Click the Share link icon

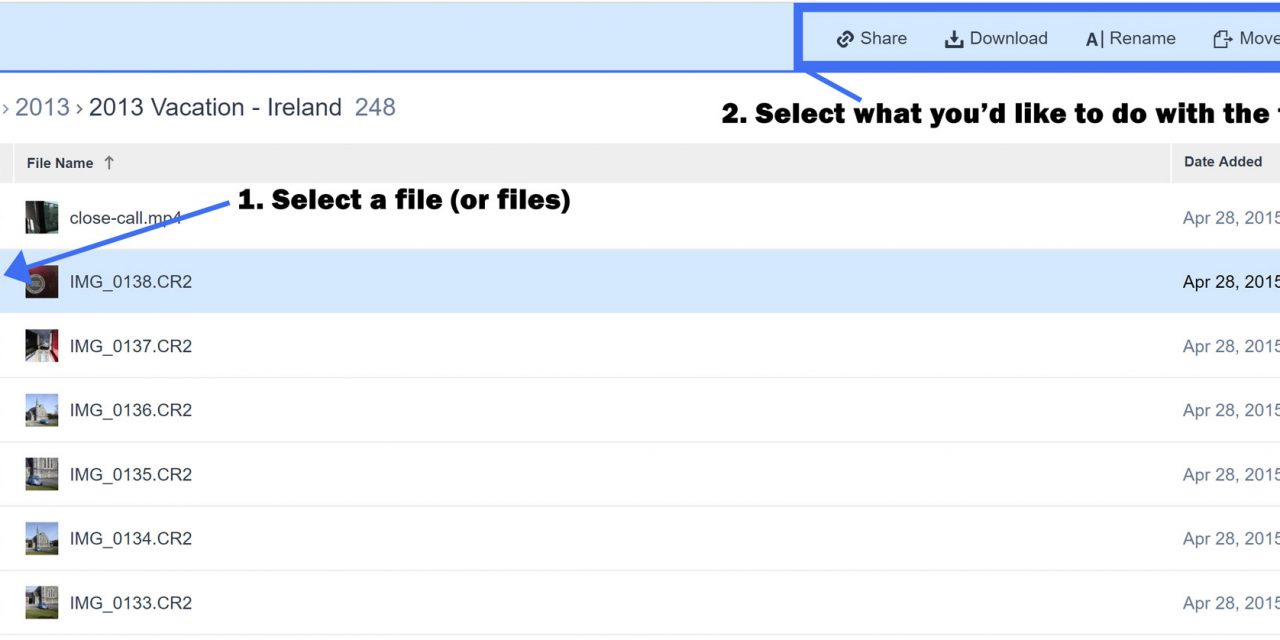[x=845, y=39]
